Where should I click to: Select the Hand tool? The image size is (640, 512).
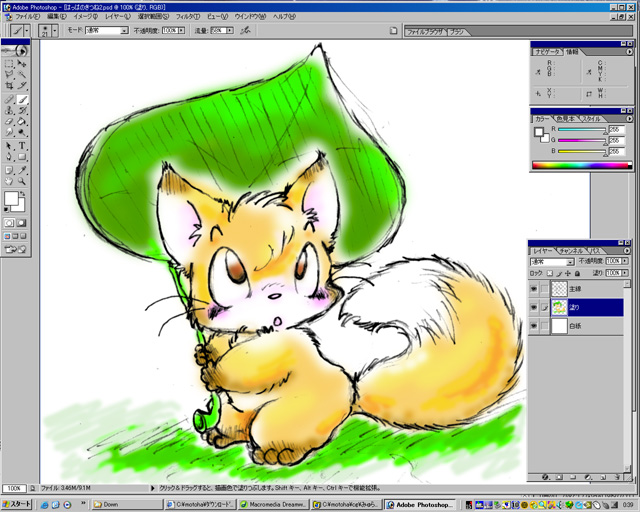[9, 181]
